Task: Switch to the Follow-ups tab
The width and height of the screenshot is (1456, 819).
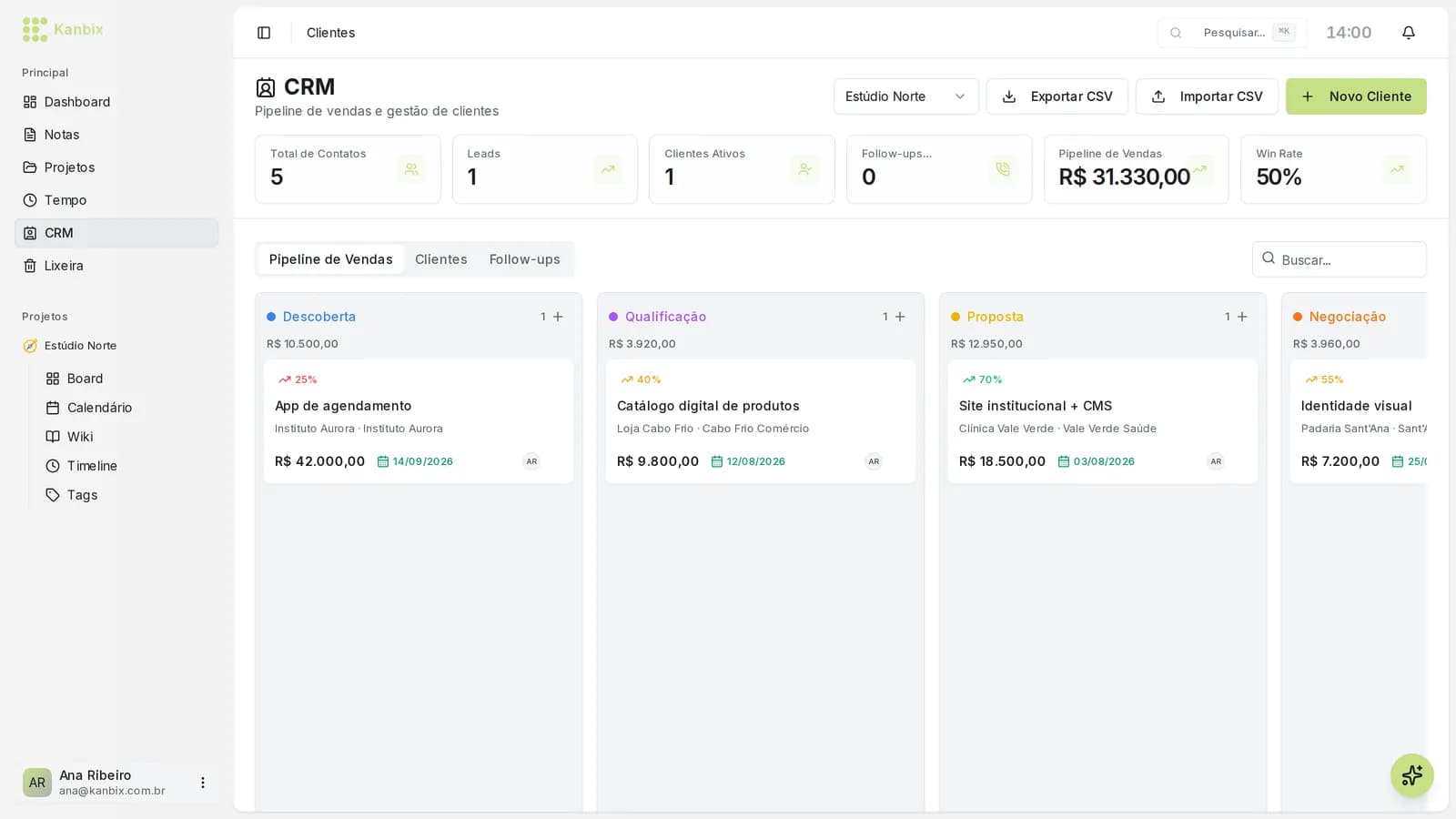Action: (525, 259)
